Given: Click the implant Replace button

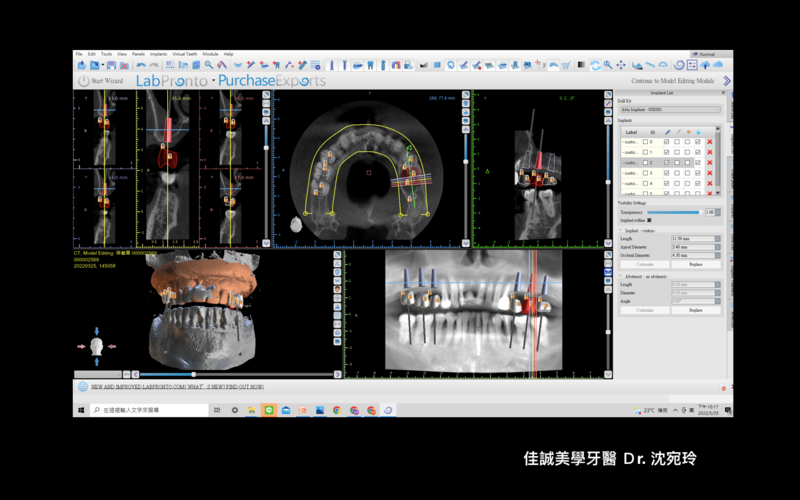Looking at the screenshot, I should (695, 264).
